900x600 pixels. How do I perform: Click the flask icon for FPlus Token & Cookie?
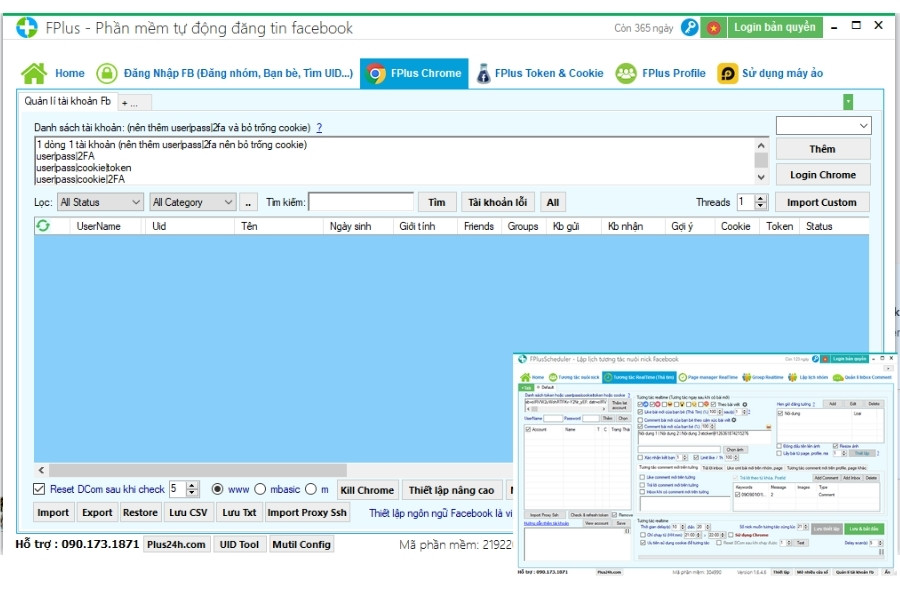pos(484,73)
